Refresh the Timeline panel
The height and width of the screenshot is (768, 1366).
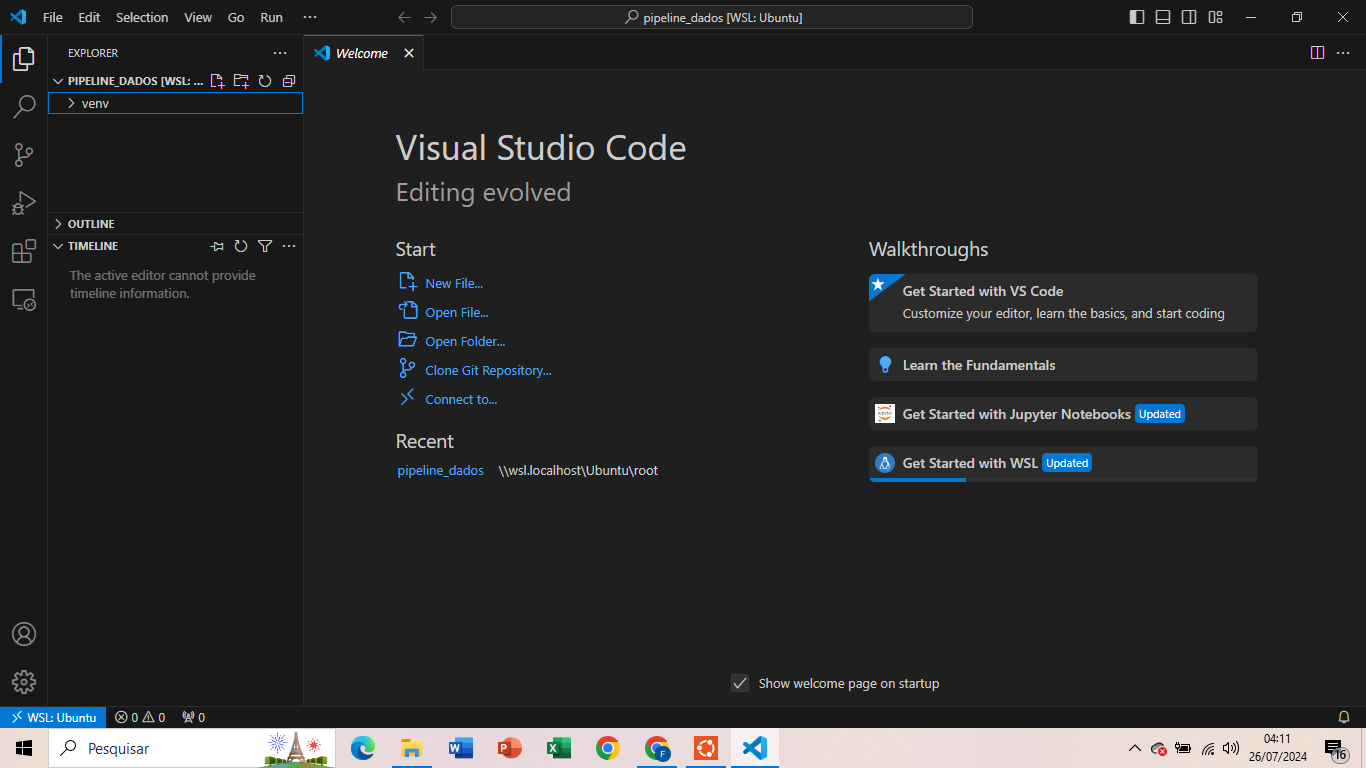(241, 246)
